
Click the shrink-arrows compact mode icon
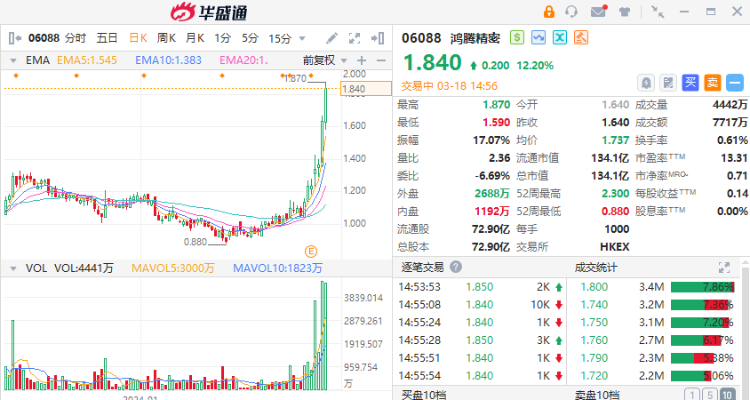tap(658, 11)
